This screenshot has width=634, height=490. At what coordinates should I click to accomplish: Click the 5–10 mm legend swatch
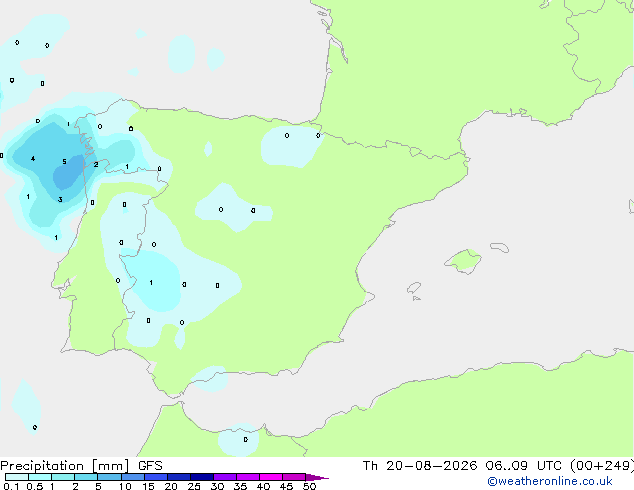point(109,477)
